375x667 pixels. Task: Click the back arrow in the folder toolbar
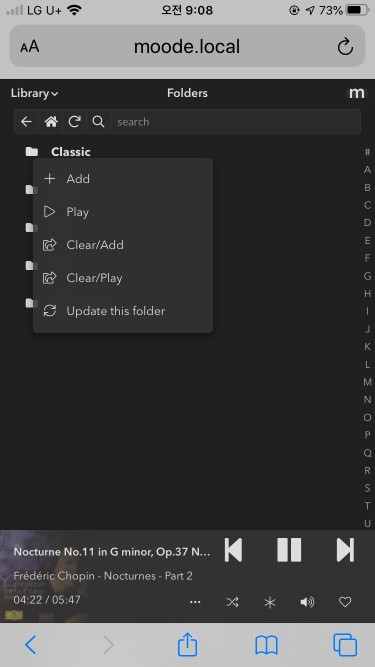pyautogui.click(x=26, y=122)
